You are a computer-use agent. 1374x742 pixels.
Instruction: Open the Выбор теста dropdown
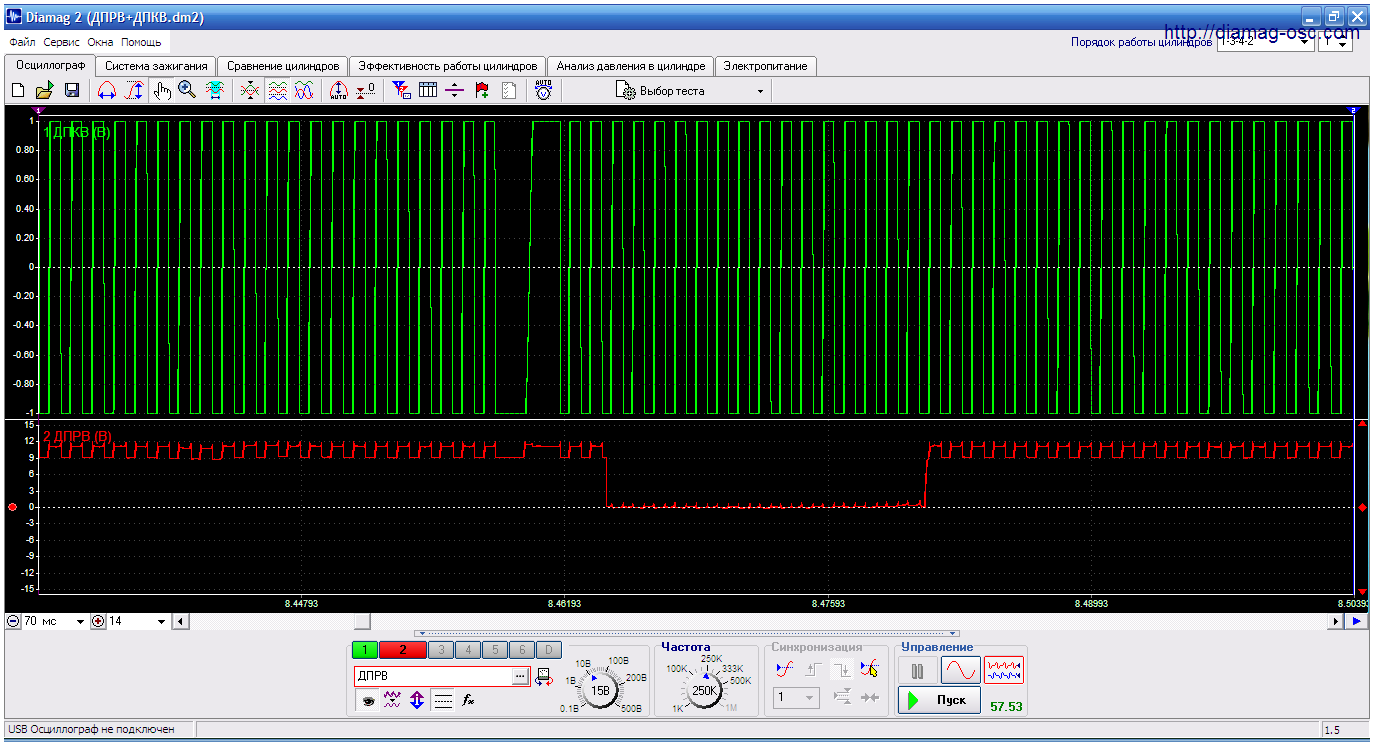coord(692,91)
